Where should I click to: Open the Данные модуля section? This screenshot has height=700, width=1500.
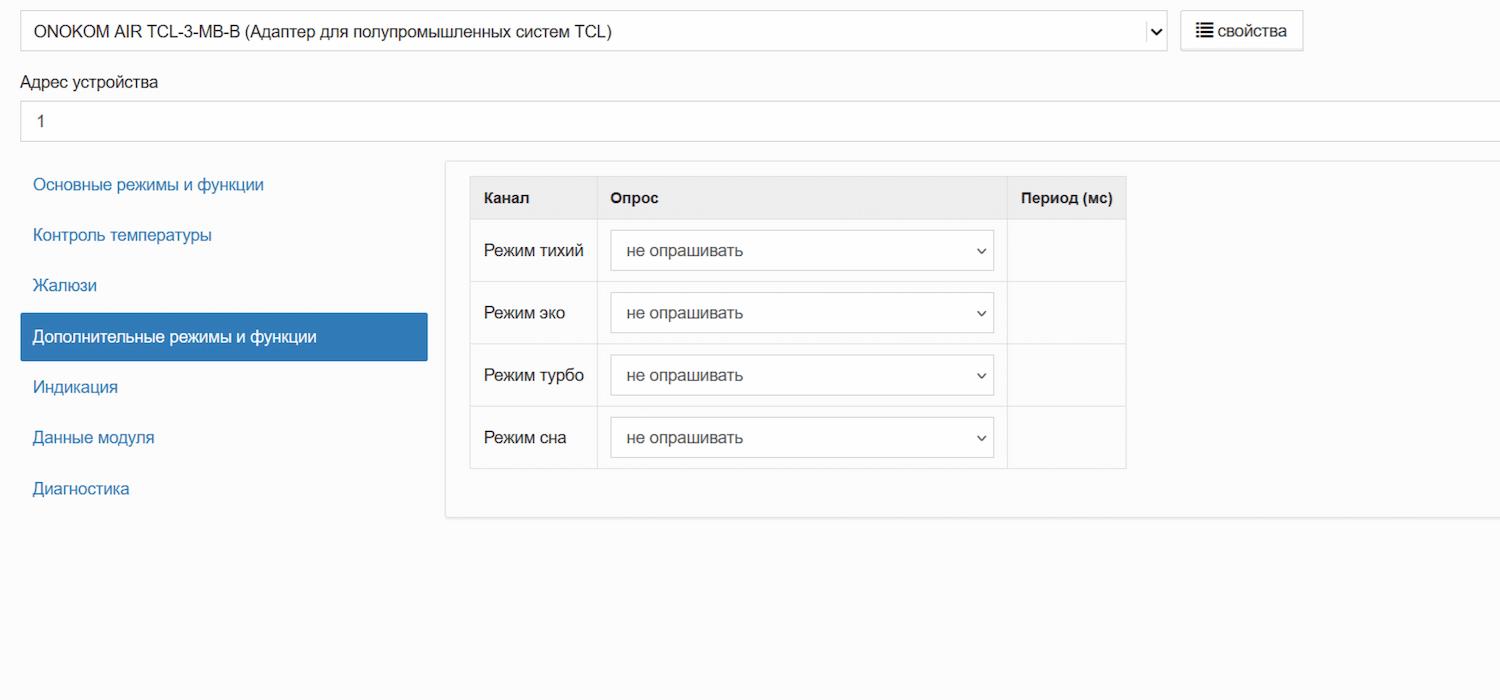point(93,437)
